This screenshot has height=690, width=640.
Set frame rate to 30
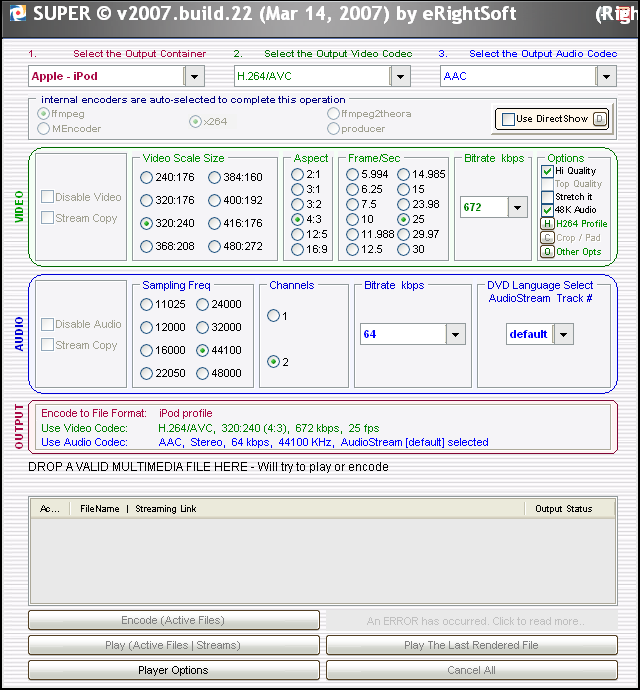click(x=403, y=250)
